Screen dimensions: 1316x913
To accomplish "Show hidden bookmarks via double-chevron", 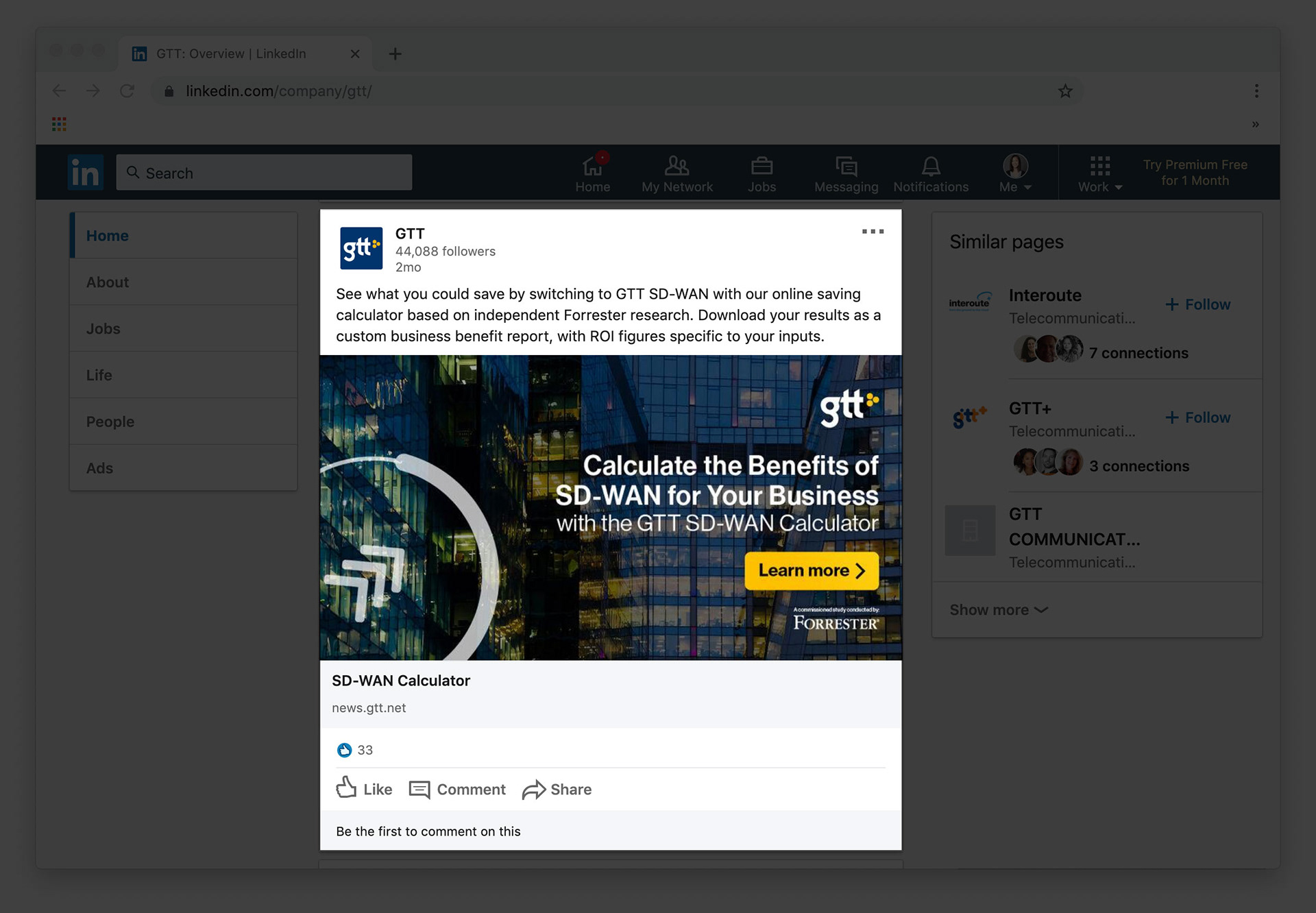I will pos(1256,124).
